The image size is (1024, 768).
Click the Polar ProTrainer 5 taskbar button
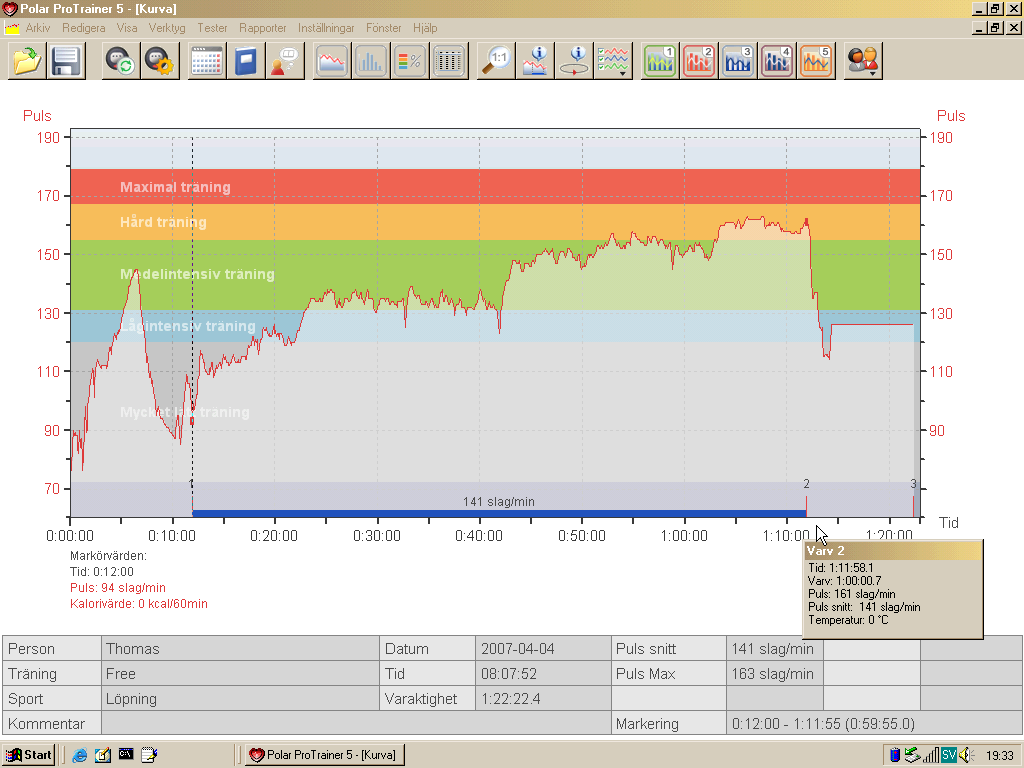(325, 755)
